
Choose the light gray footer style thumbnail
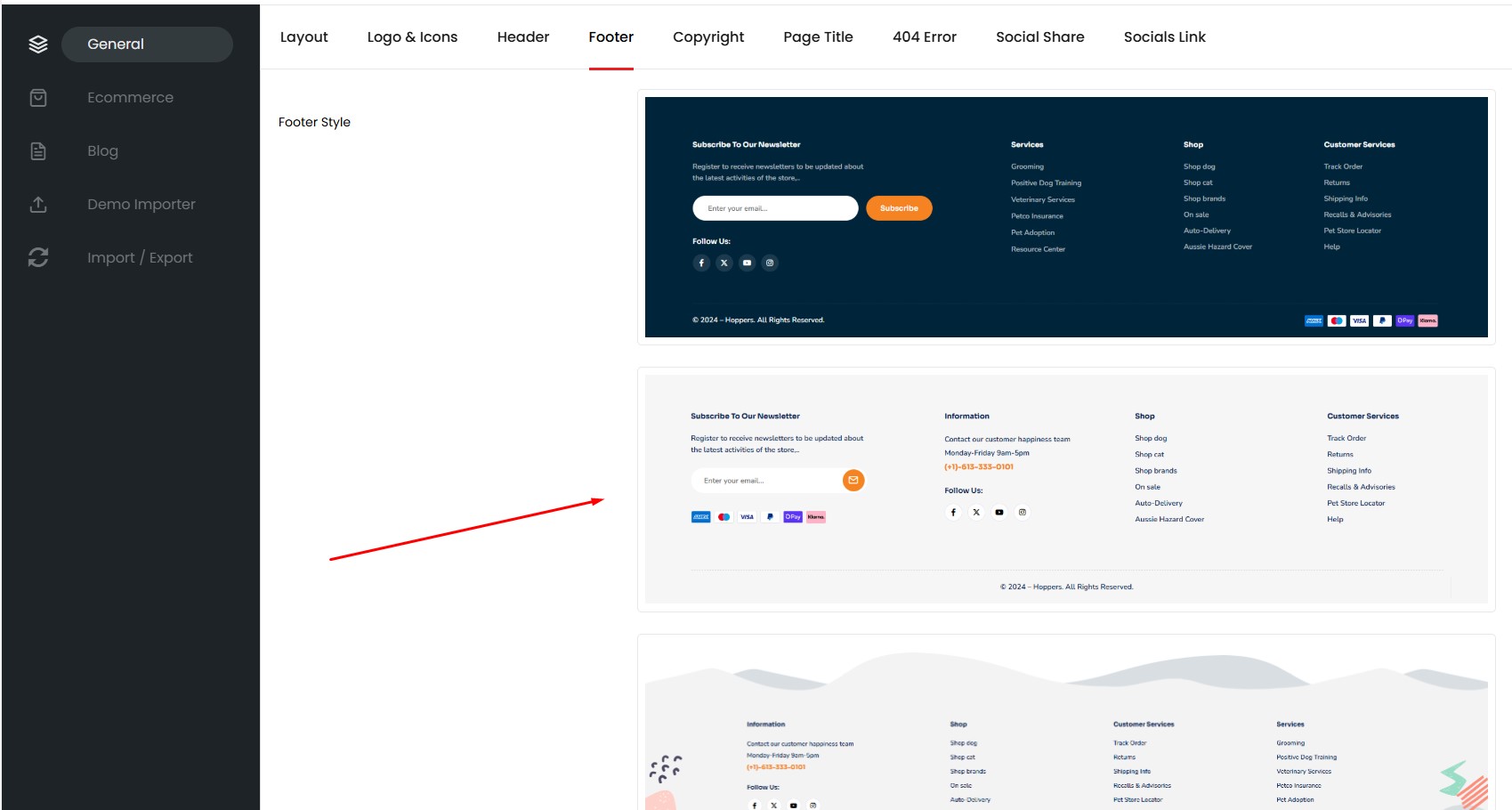1066,489
